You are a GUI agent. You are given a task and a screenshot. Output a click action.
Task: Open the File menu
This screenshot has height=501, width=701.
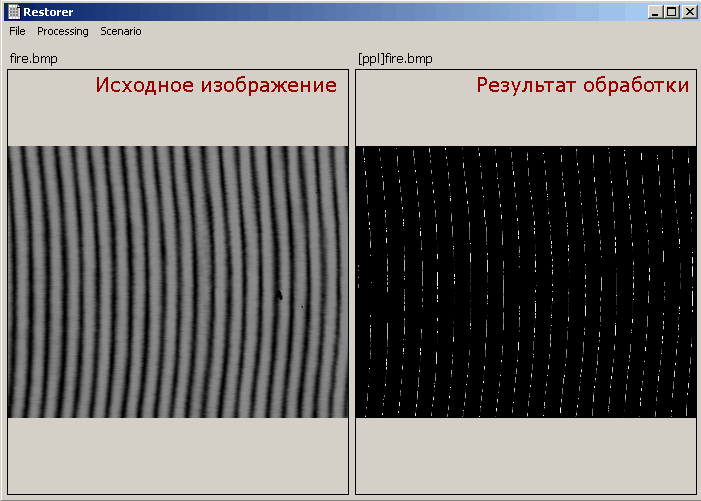(17, 31)
